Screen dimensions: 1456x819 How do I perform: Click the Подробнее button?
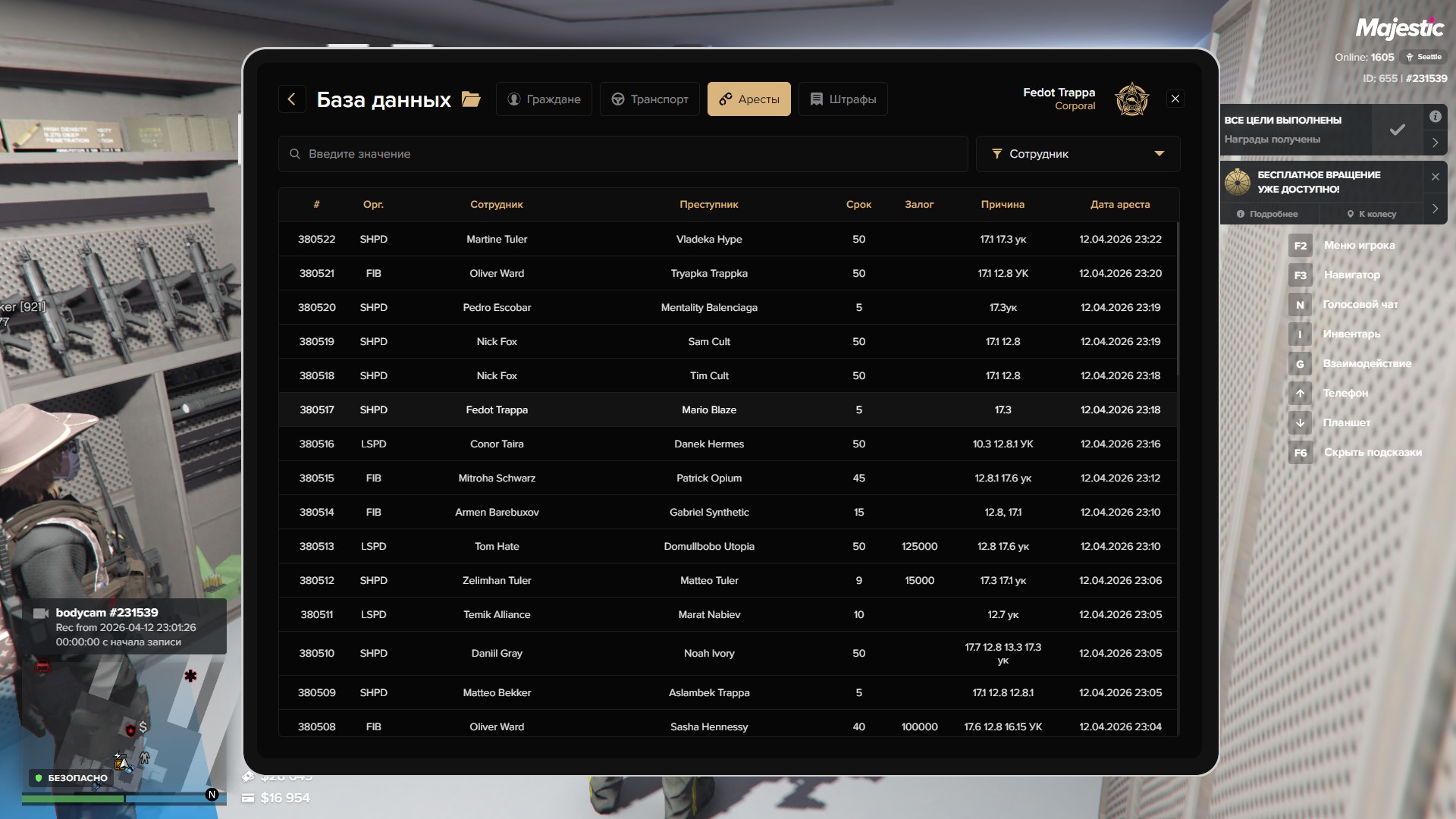(1267, 214)
